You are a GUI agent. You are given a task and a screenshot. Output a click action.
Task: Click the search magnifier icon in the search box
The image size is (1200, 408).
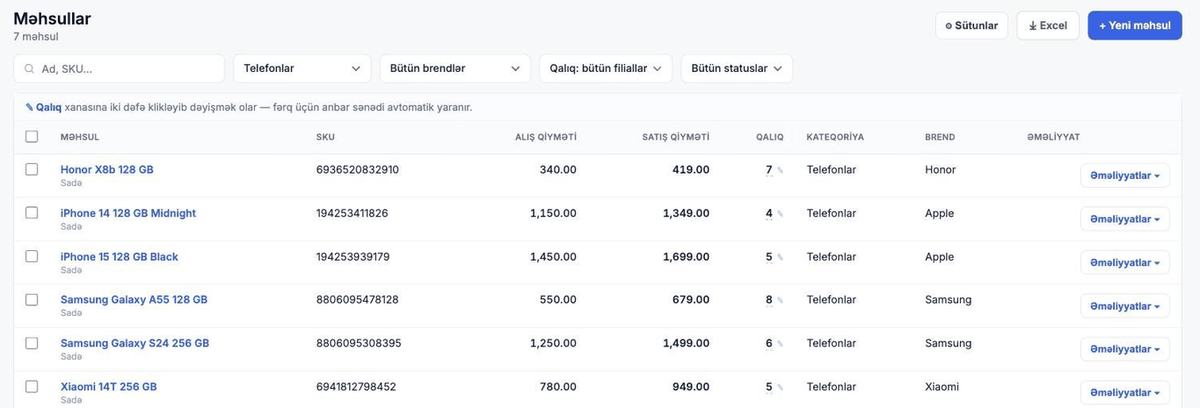tap(29, 69)
